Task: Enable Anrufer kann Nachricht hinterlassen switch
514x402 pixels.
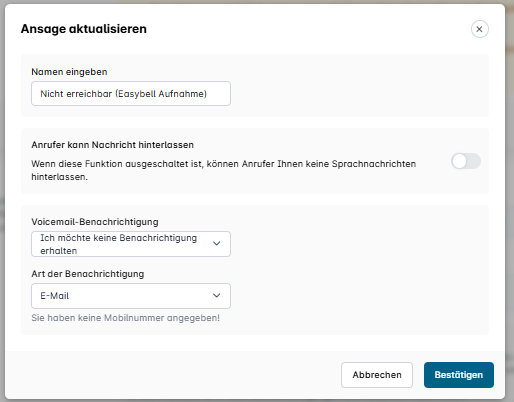Action: [466, 161]
